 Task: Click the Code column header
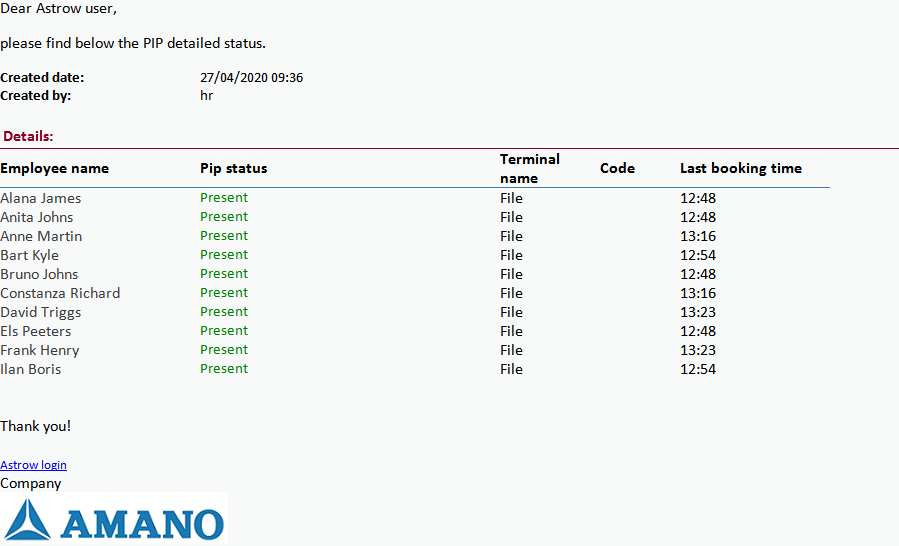point(617,168)
